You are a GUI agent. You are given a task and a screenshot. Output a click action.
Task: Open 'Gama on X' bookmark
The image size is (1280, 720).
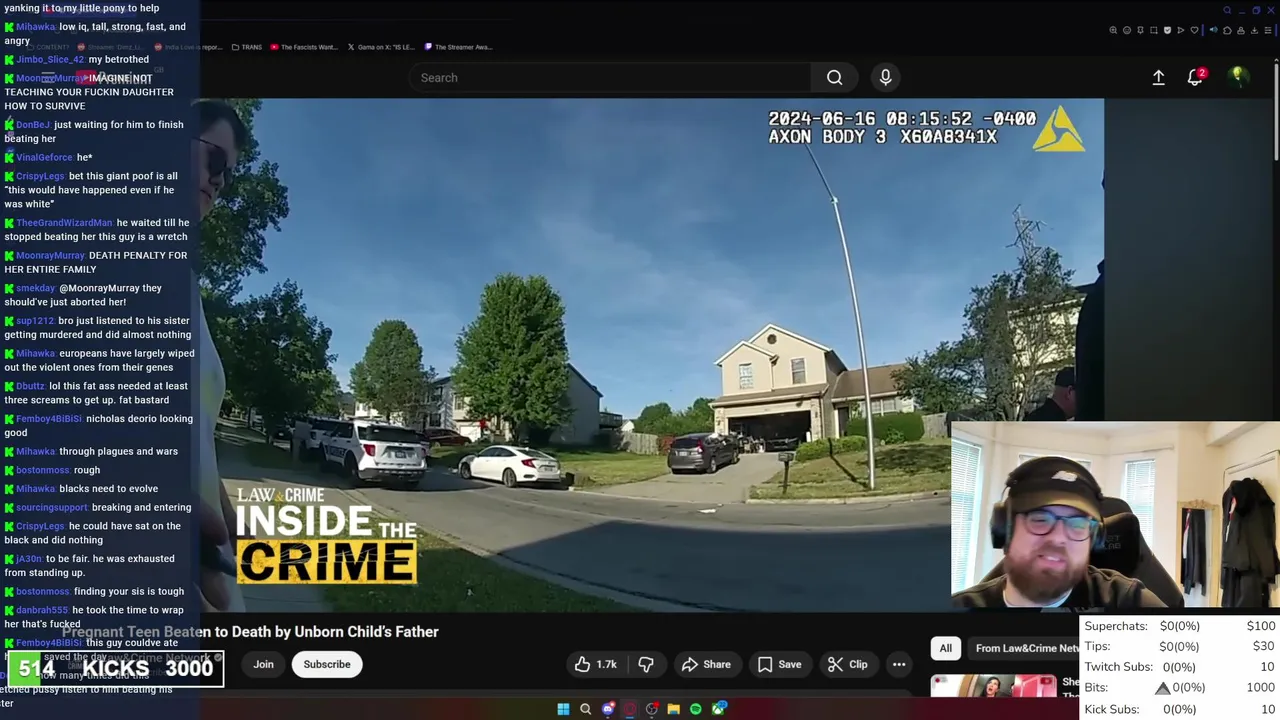(381, 47)
